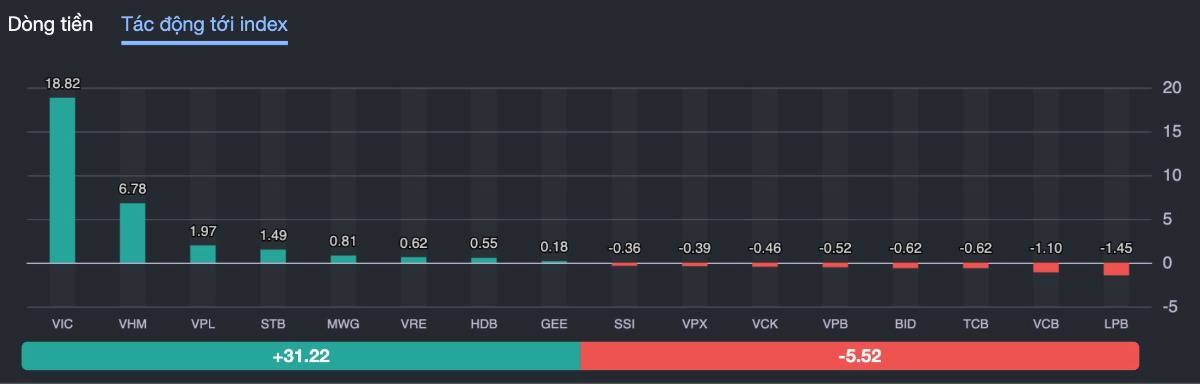Click the -1.45 value label

[1116, 247]
